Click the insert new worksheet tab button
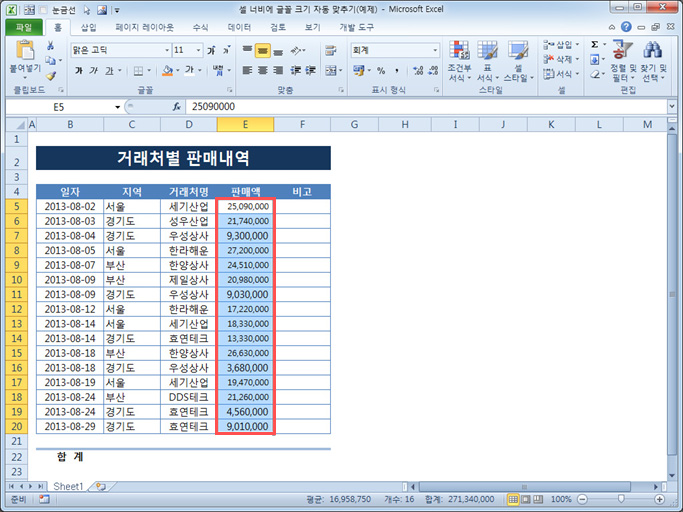Viewport: 683px width, 512px height. pyautogui.click(x=101, y=486)
